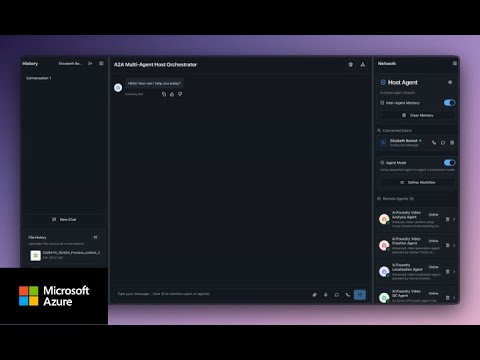Screen dimensions: 480x360
Task: Click the Video Analysis Agent avatar
Action: pos(384,219)
